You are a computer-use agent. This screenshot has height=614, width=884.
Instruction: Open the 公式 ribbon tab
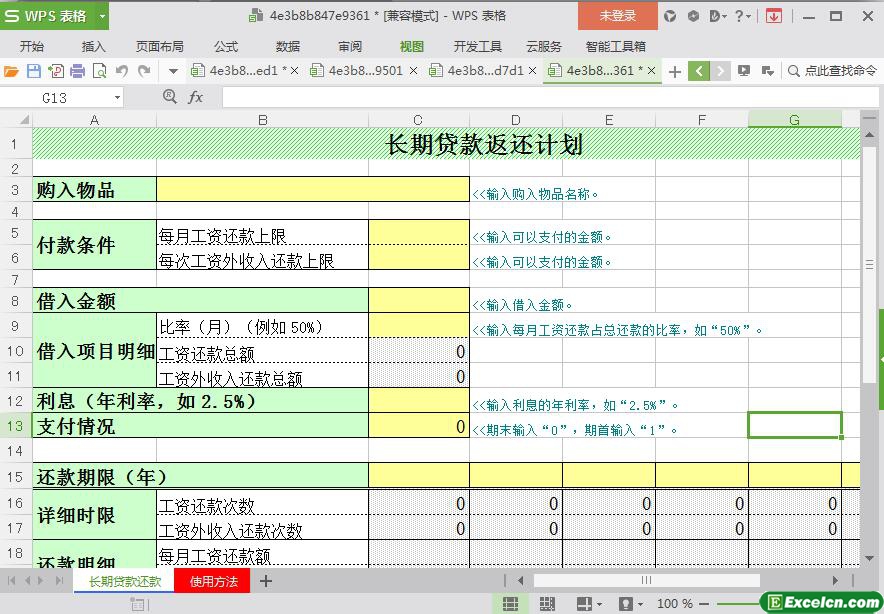point(226,46)
